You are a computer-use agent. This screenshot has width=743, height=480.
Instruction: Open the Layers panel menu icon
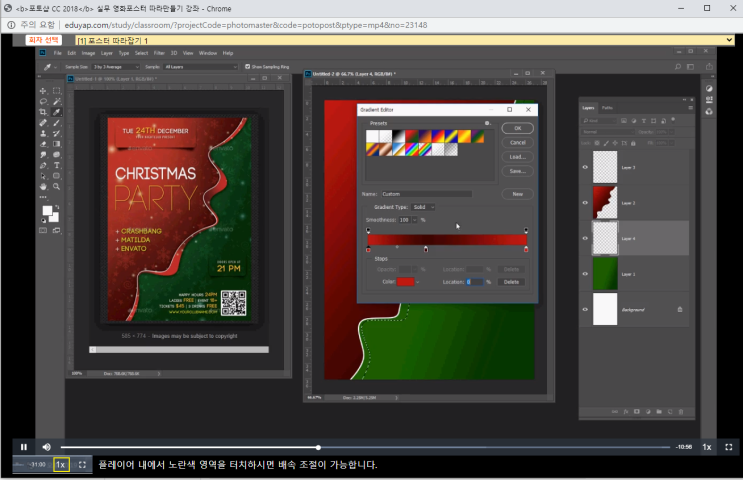690,108
